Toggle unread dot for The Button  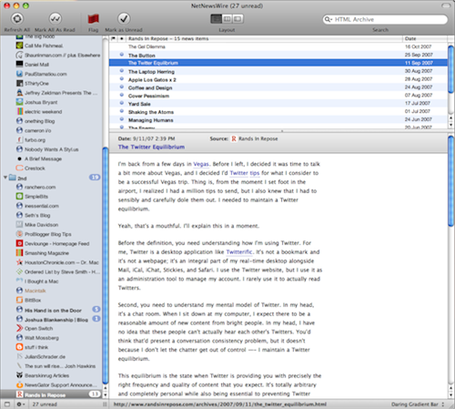[122, 54]
